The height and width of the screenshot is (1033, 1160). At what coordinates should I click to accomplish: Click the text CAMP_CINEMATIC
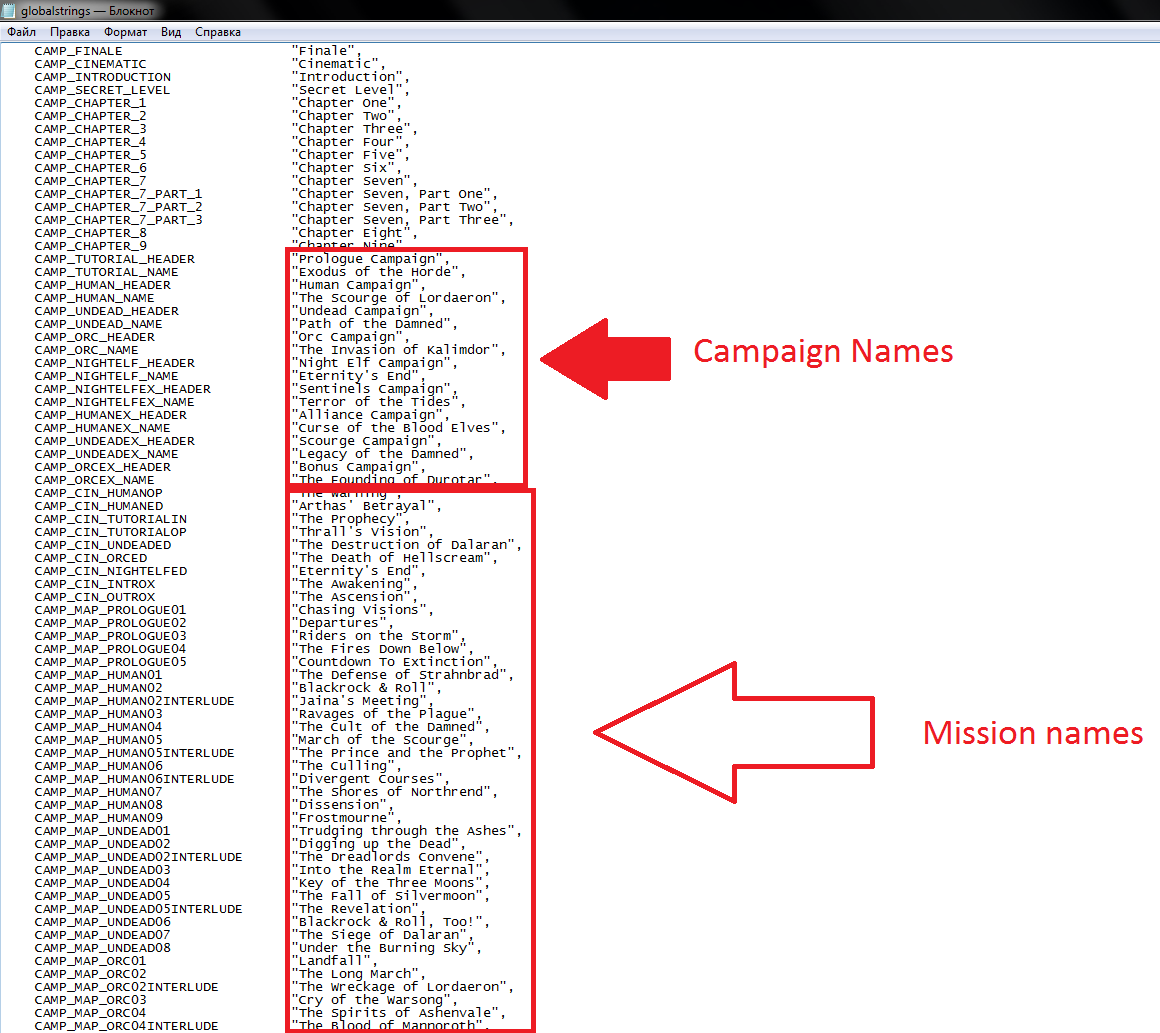click(x=90, y=64)
